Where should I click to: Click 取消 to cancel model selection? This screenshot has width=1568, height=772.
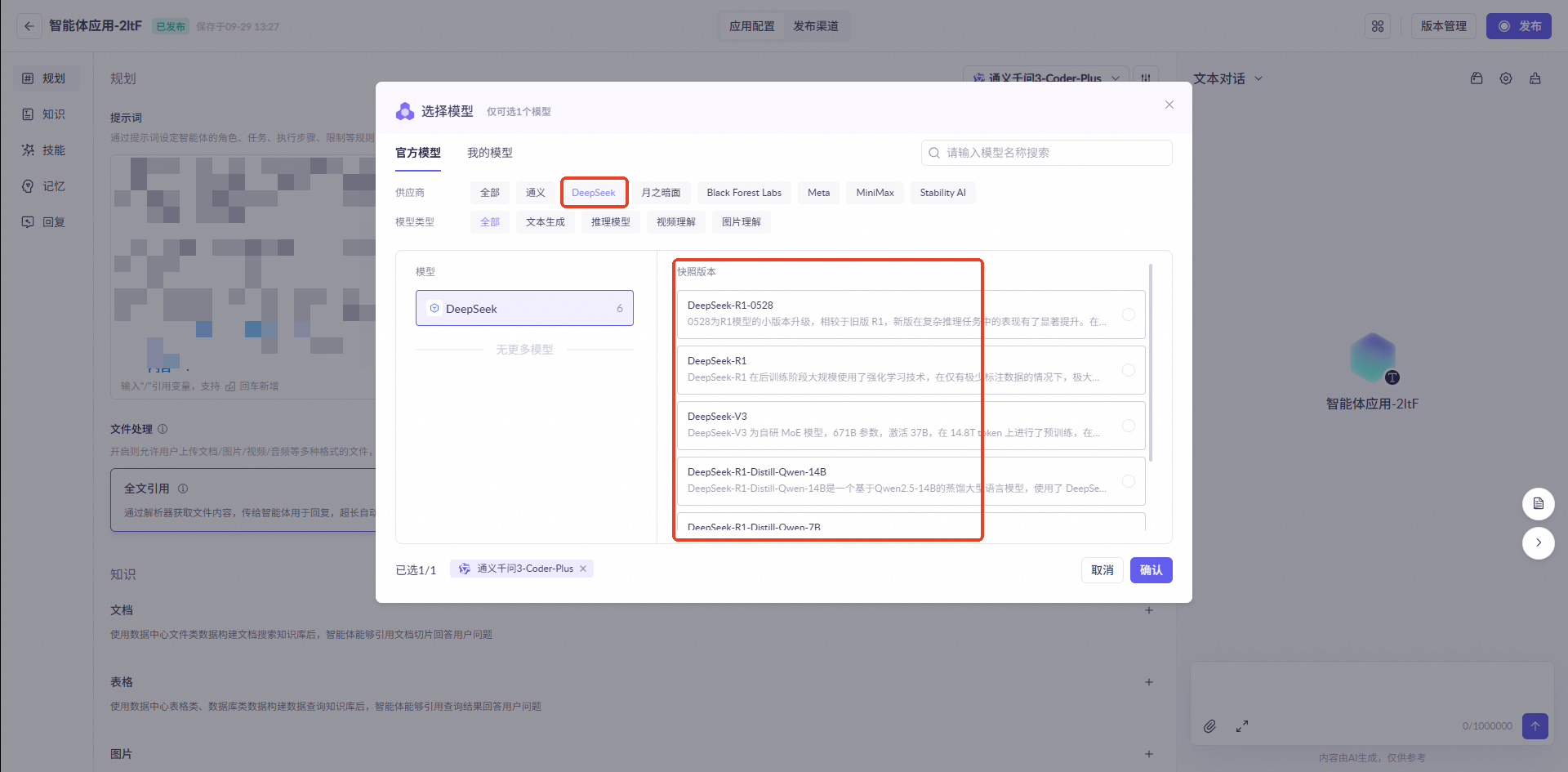coord(1102,570)
